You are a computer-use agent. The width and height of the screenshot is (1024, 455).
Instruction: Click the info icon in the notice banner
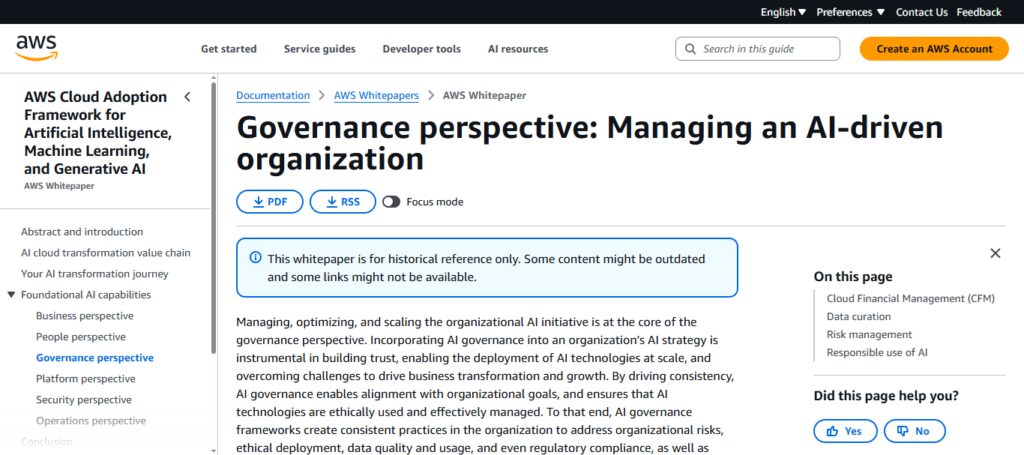pos(255,258)
